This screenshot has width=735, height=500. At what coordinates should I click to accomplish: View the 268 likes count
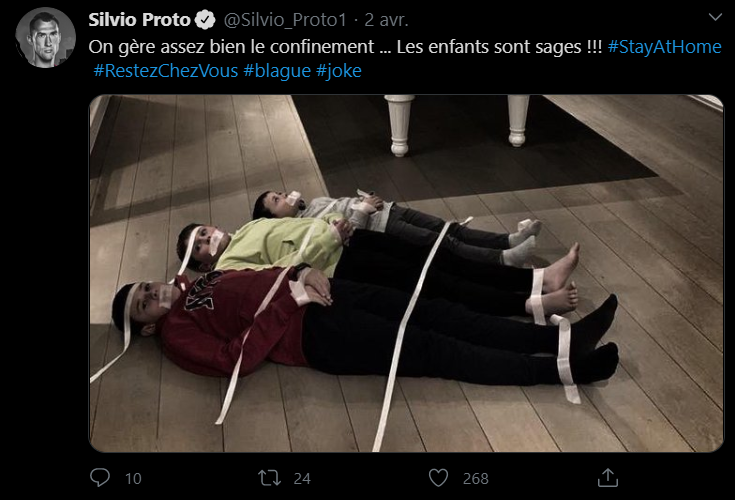pos(476,478)
